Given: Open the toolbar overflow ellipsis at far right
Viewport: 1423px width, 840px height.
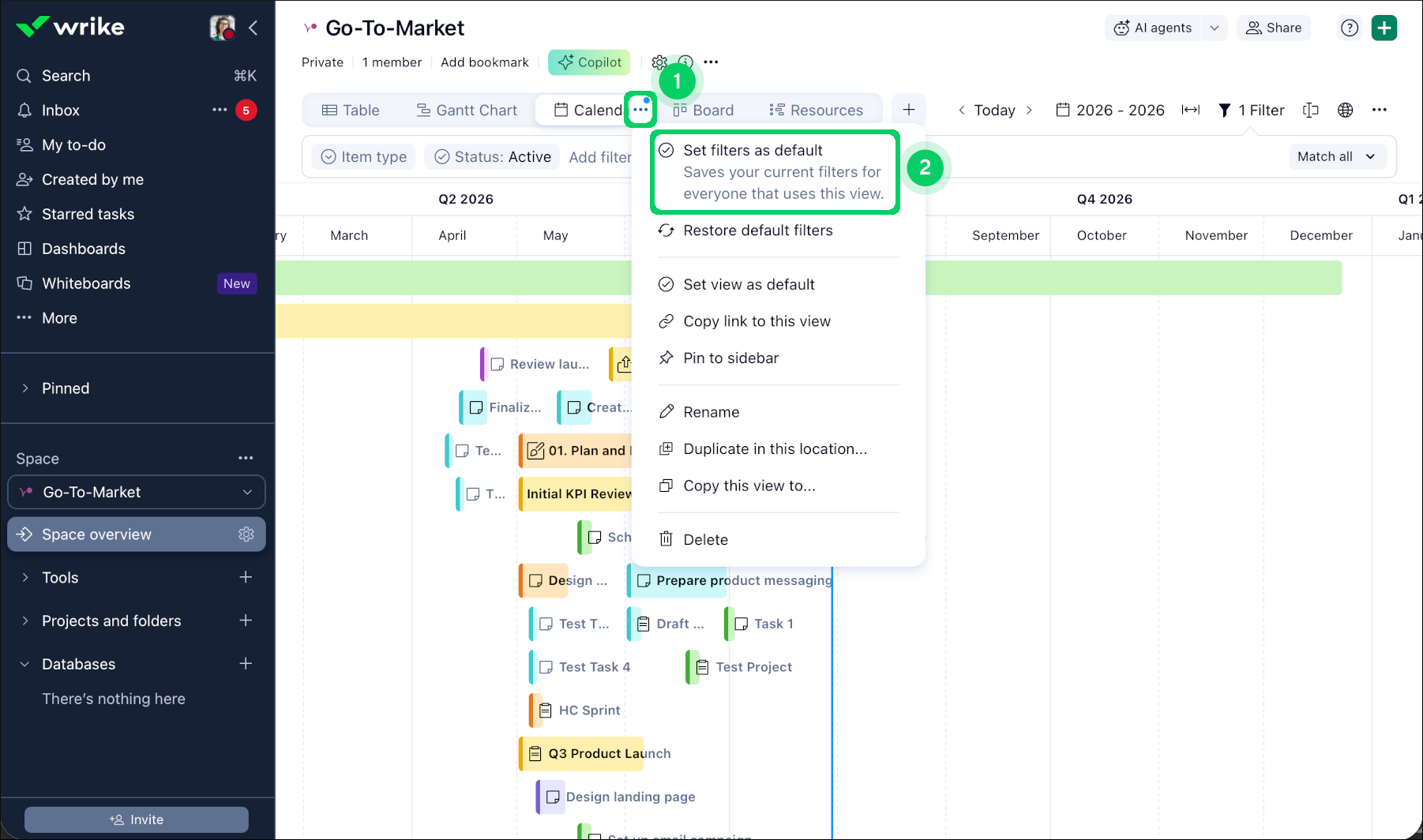Looking at the screenshot, I should click(x=1380, y=110).
